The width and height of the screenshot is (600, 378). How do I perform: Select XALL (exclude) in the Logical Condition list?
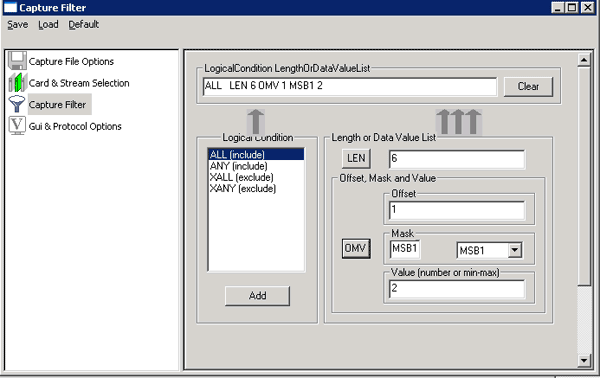(x=256, y=177)
